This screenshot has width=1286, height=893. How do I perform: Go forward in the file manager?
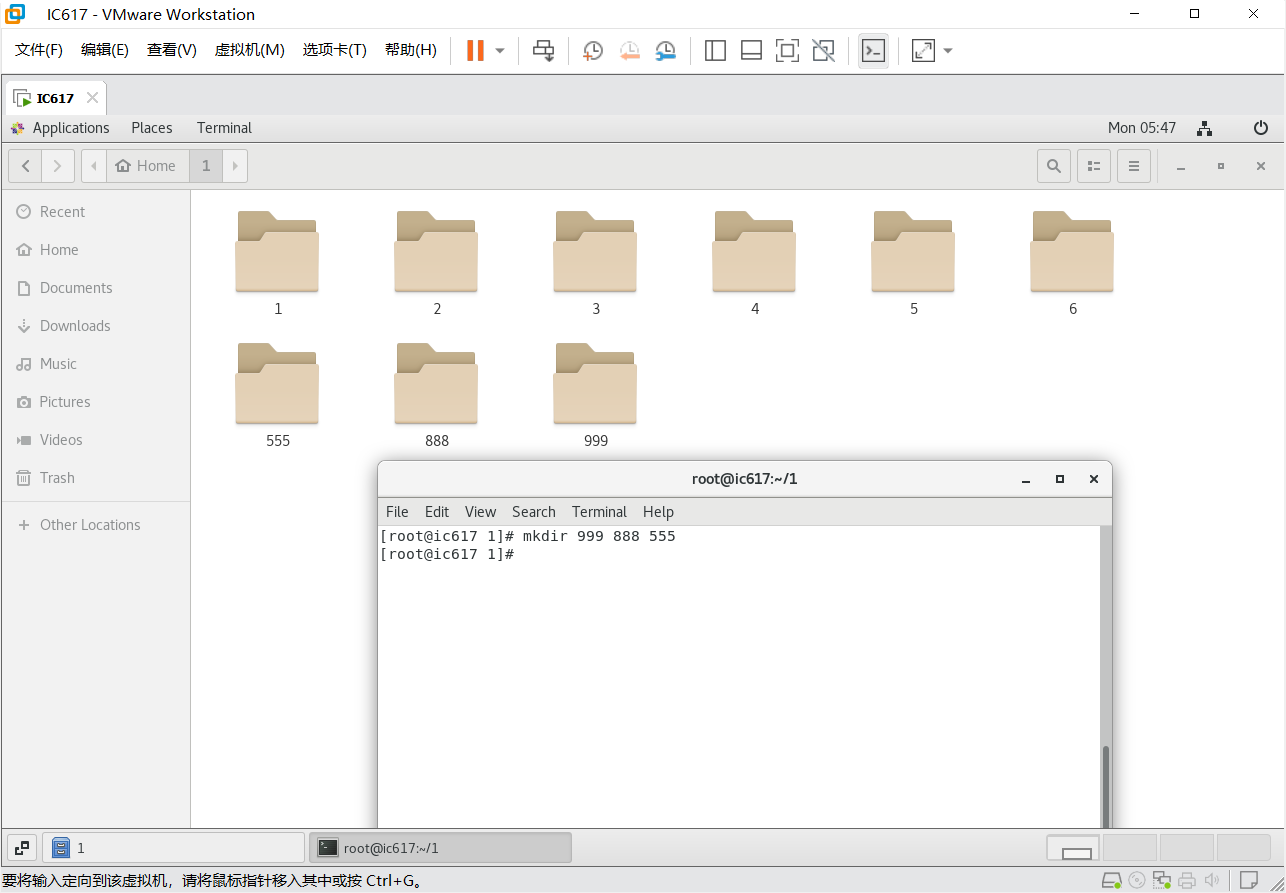click(58, 166)
